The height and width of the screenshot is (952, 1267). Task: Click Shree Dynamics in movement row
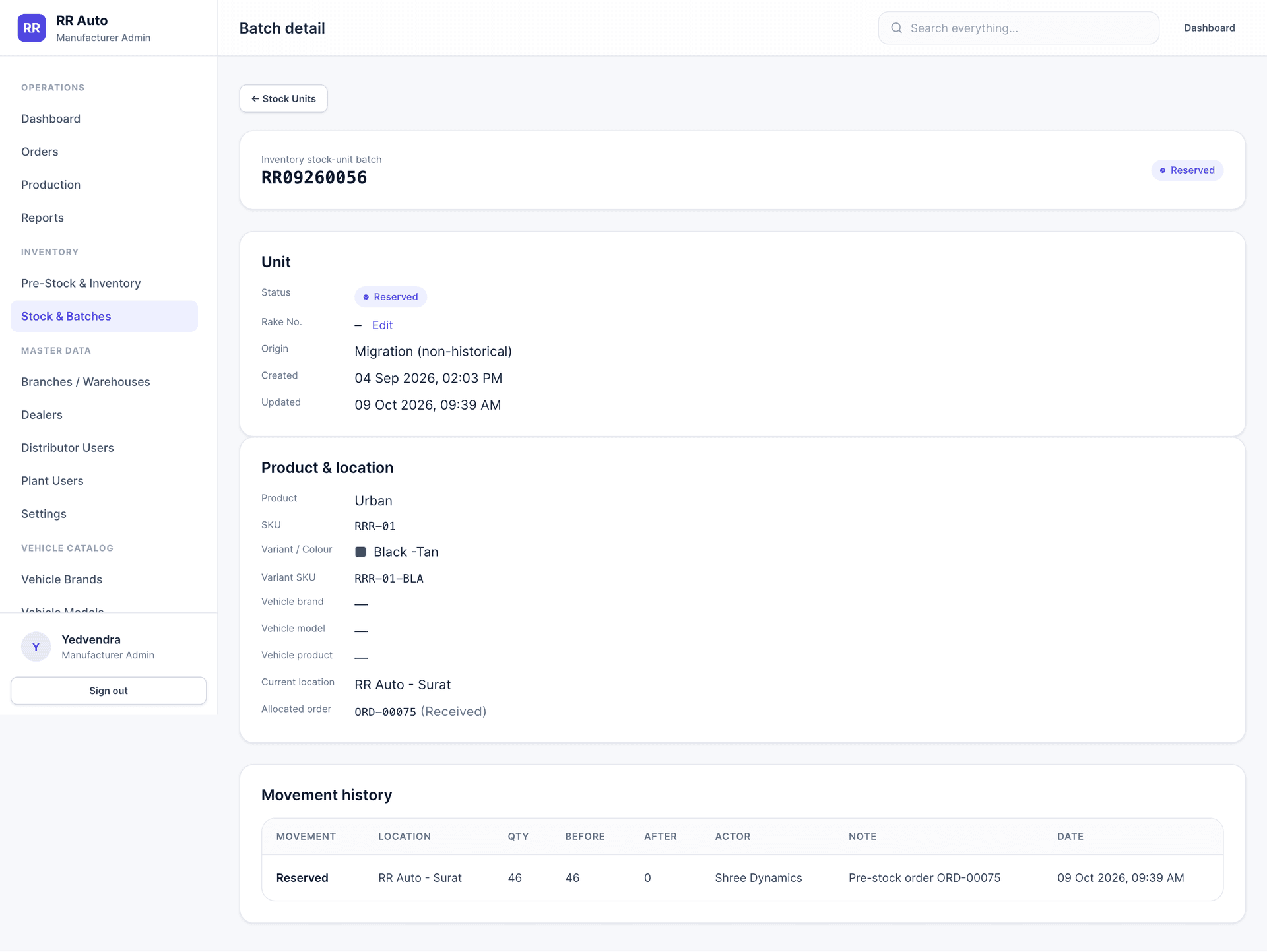point(758,878)
